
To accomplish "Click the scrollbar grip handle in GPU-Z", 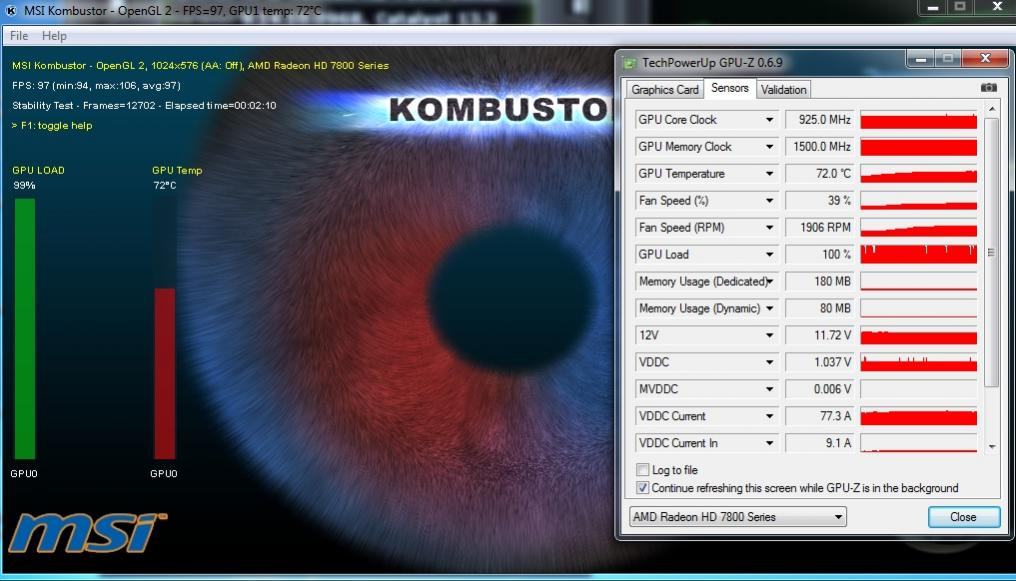I will 991,253.
